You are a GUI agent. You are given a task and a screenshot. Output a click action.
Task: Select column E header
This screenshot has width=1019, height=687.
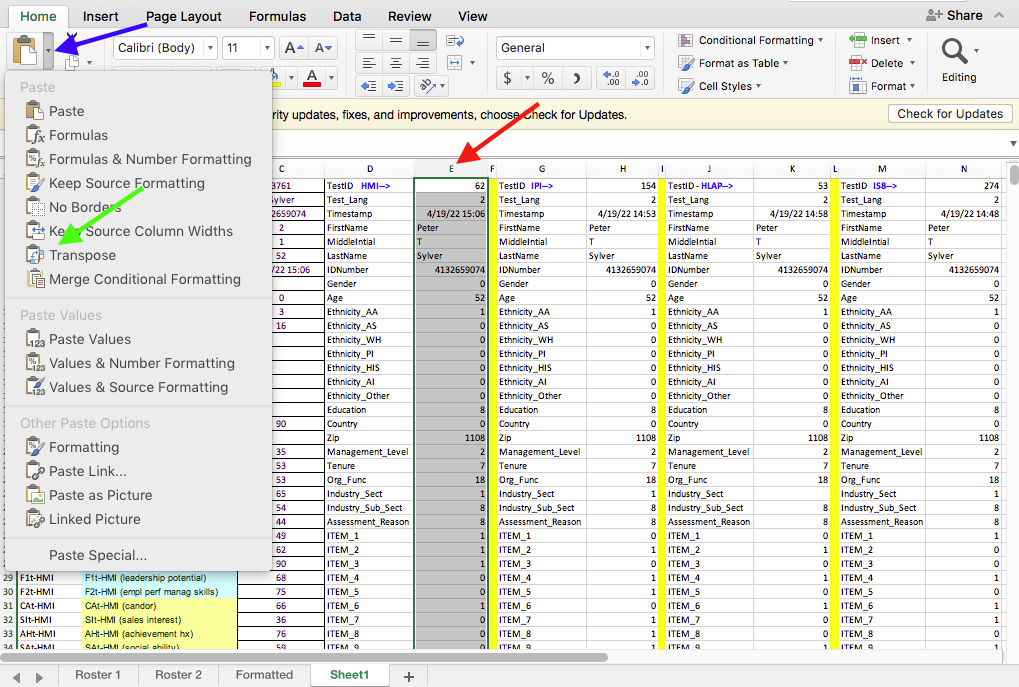451,169
